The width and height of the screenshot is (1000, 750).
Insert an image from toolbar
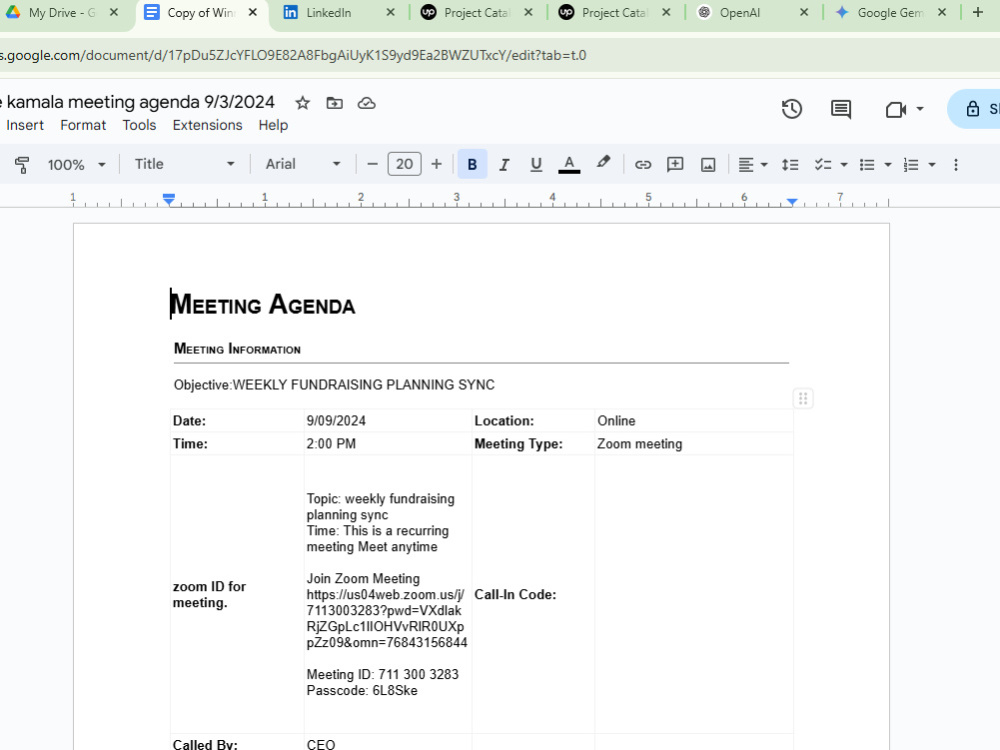click(708, 165)
